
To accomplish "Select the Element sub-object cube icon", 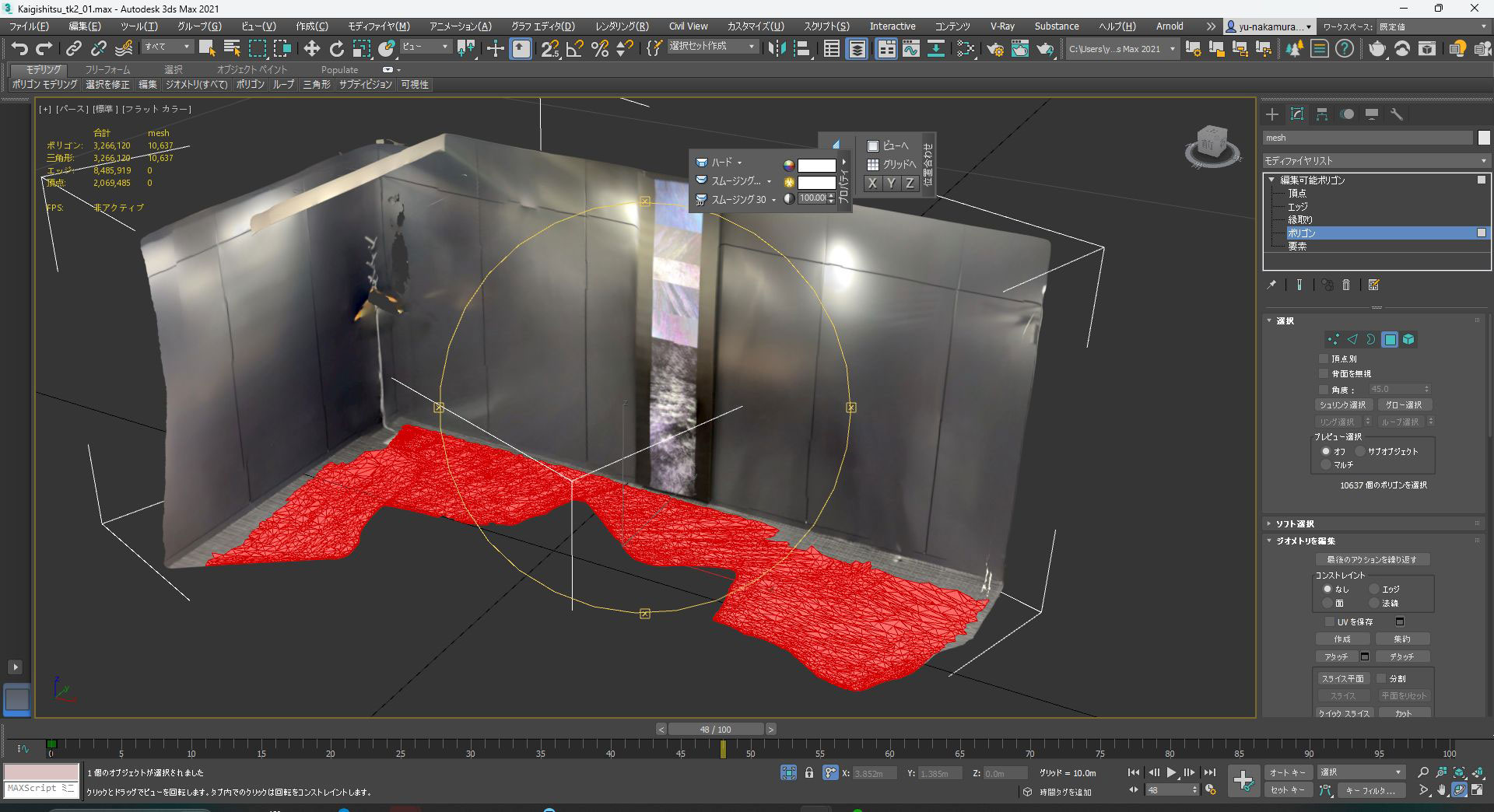I will [x=1408, y=339].
